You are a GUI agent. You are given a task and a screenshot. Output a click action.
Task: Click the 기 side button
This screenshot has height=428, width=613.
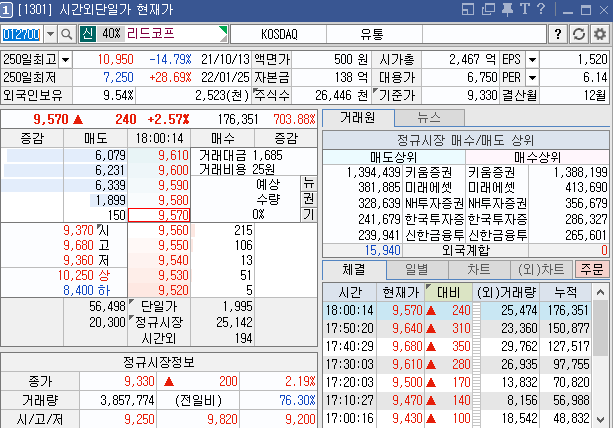click(x=308, y=215)
